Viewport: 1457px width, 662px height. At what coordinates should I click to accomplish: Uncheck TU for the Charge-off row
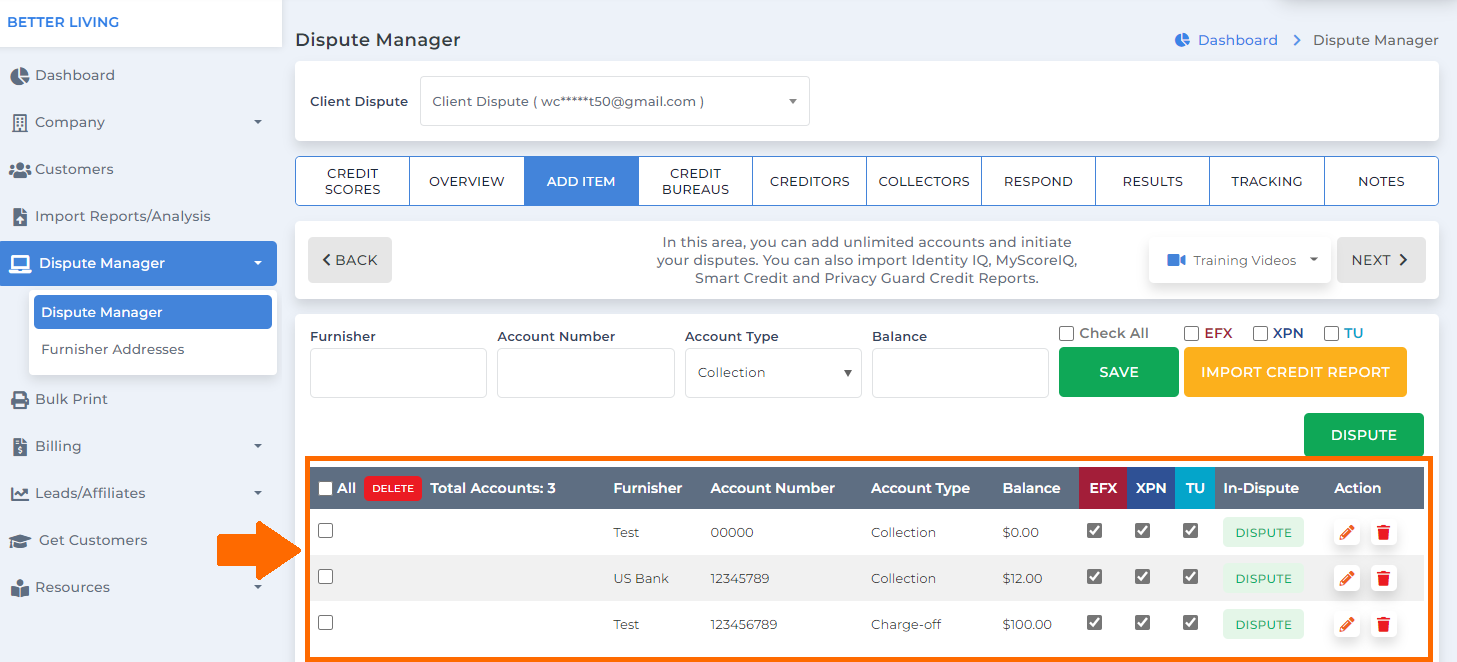click(x=1190, y=623)
